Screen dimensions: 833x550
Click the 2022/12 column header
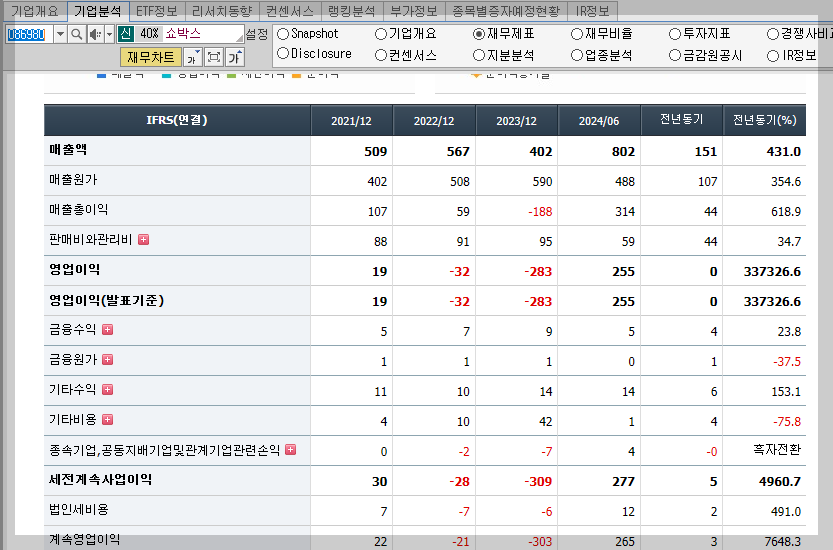tap(434, 121)
